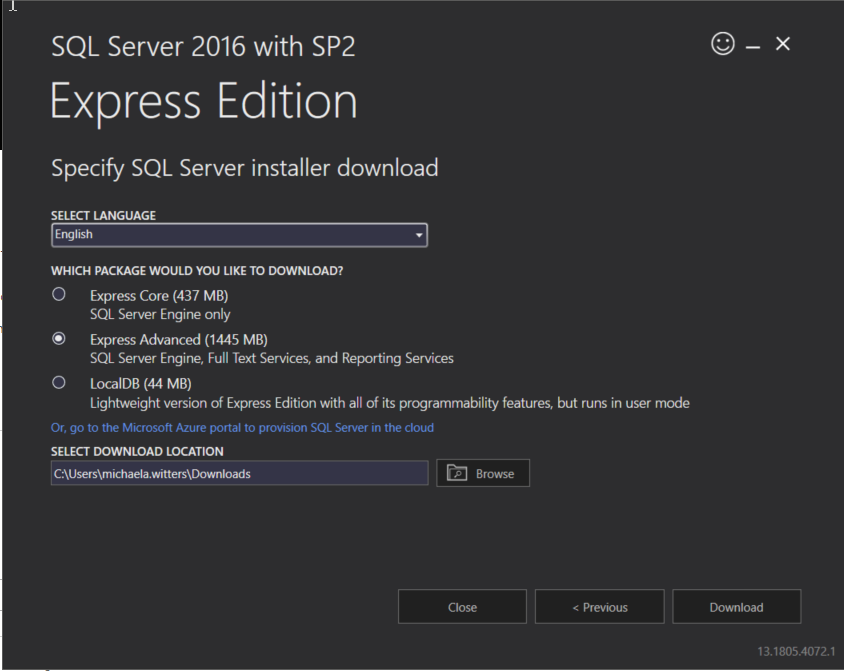
Task: Click the Express Core (437 MB) label
Action: (160, 296)
